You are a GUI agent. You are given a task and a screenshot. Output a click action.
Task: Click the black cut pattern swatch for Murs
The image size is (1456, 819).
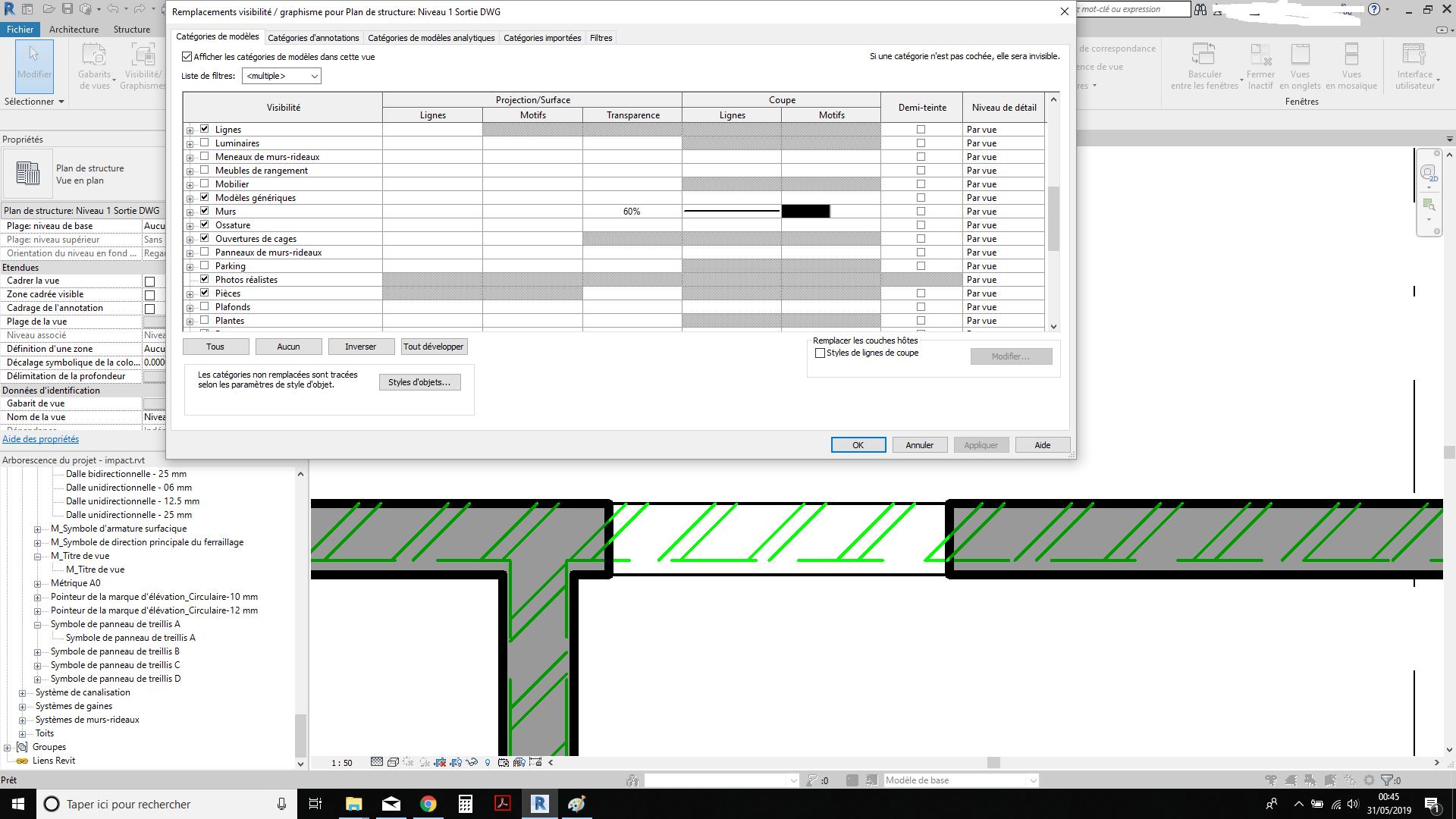[805, 212]
